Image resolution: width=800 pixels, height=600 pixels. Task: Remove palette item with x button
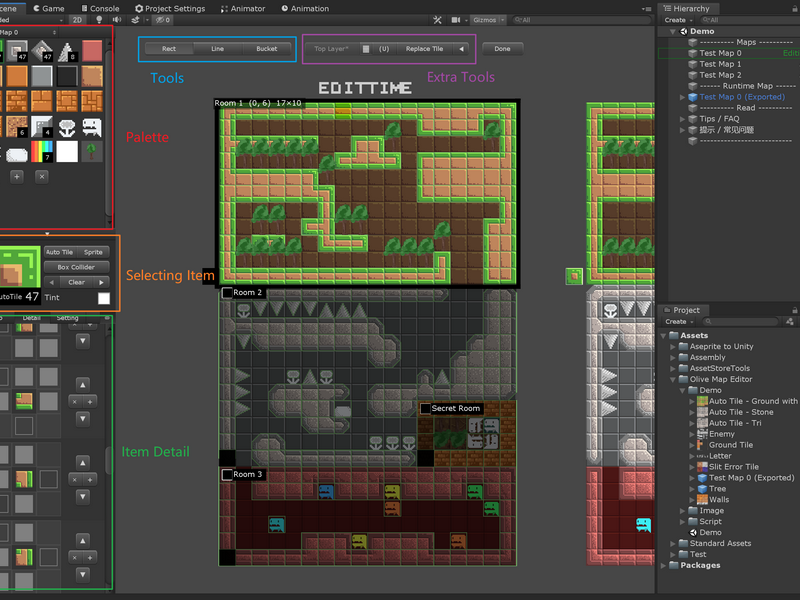(42, 177)
